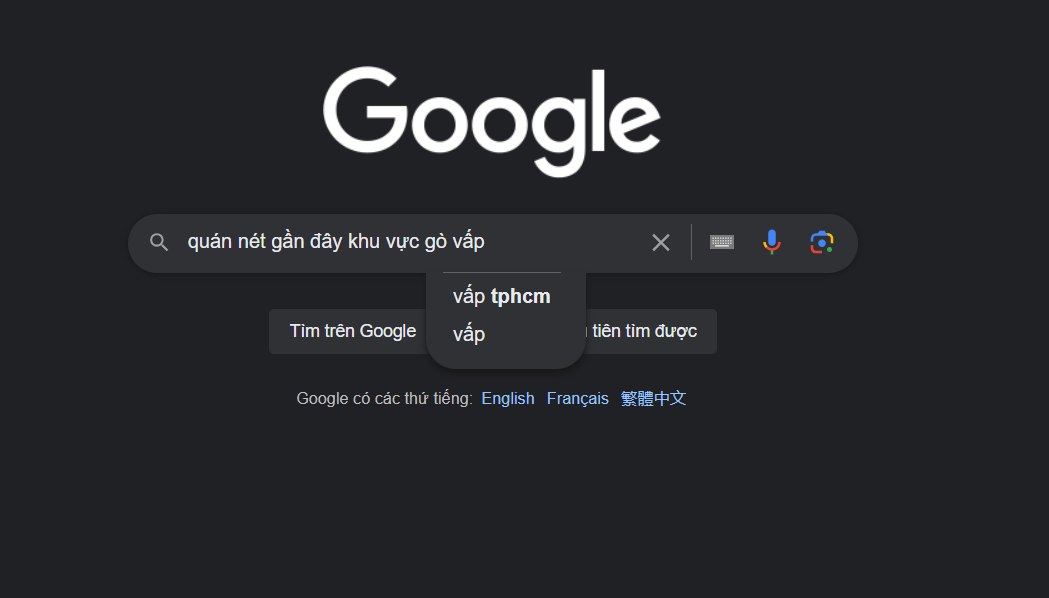Click inside the search box text
1049x598 pixels.
click(x=336, y=242)
